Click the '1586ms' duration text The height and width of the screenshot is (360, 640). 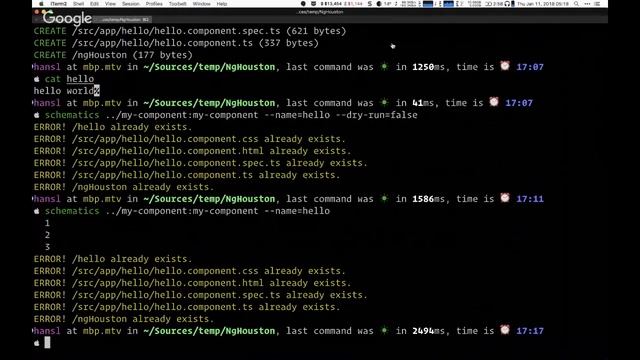pyautogui.click(x=429, y=199)
